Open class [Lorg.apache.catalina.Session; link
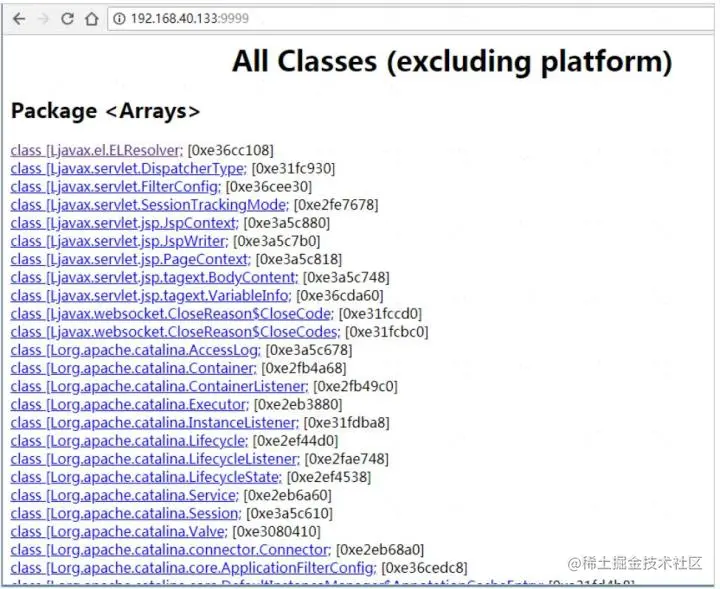 pos(126,513)
